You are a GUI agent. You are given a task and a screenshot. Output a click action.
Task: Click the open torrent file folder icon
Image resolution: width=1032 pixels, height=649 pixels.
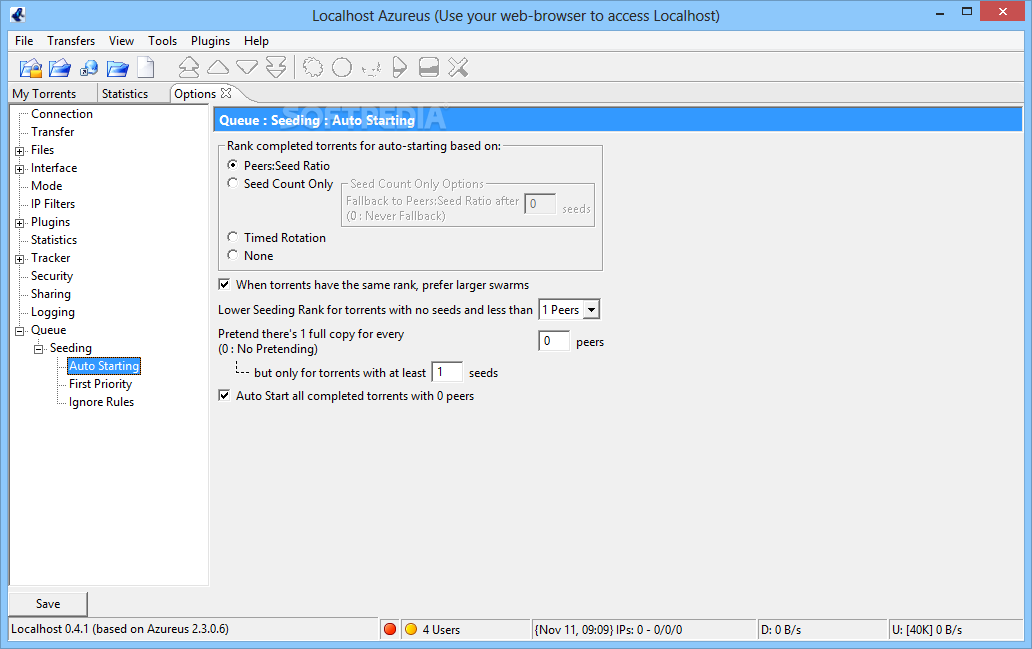pos(60,68)
